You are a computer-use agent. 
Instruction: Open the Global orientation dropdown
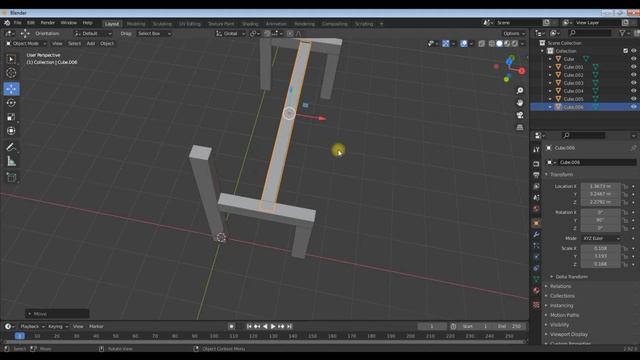[x=231, y=33]
